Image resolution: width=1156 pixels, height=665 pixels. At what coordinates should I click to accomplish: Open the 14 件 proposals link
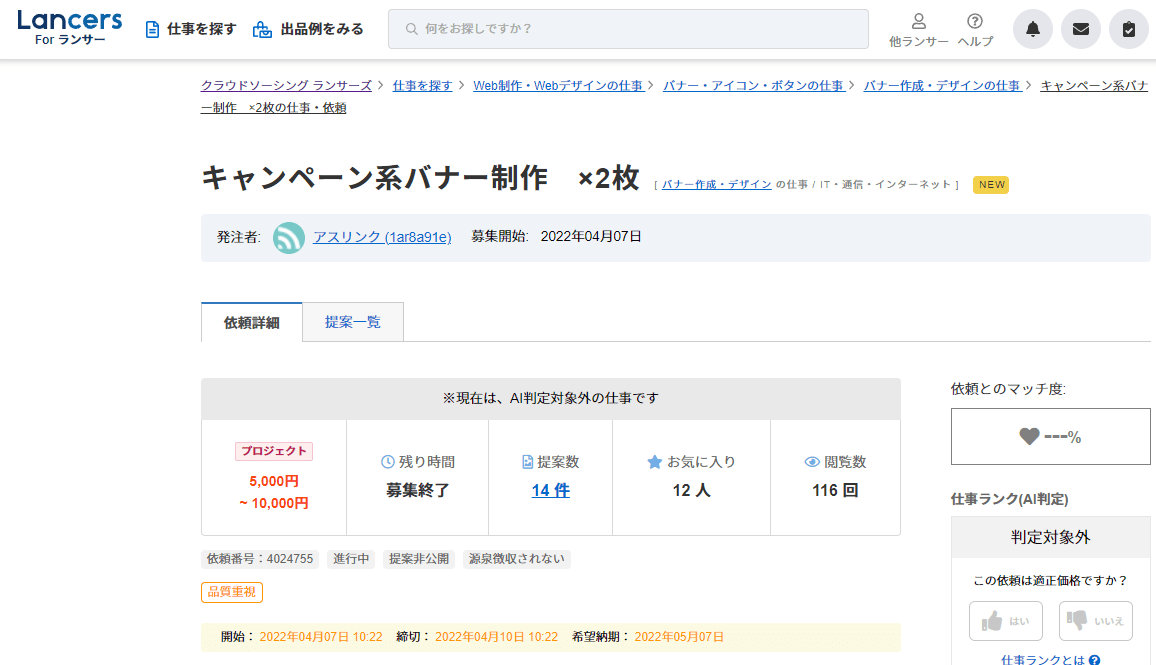click(550, 490)
